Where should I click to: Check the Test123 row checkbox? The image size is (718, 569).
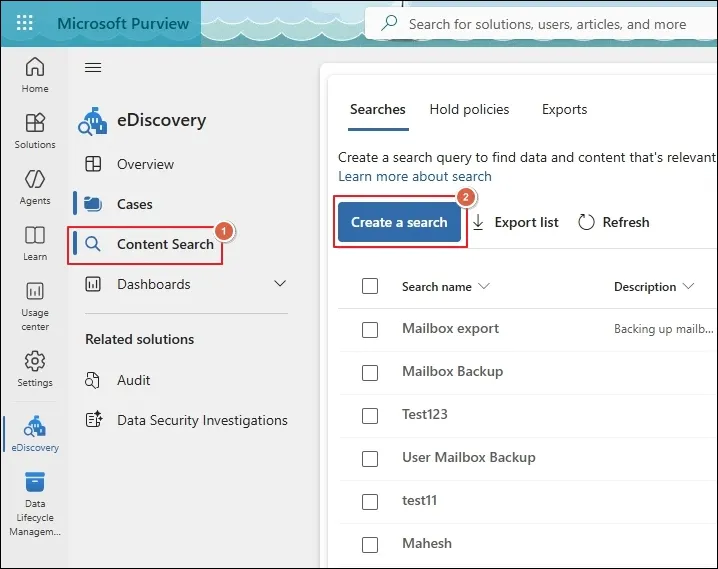(370, 416)
